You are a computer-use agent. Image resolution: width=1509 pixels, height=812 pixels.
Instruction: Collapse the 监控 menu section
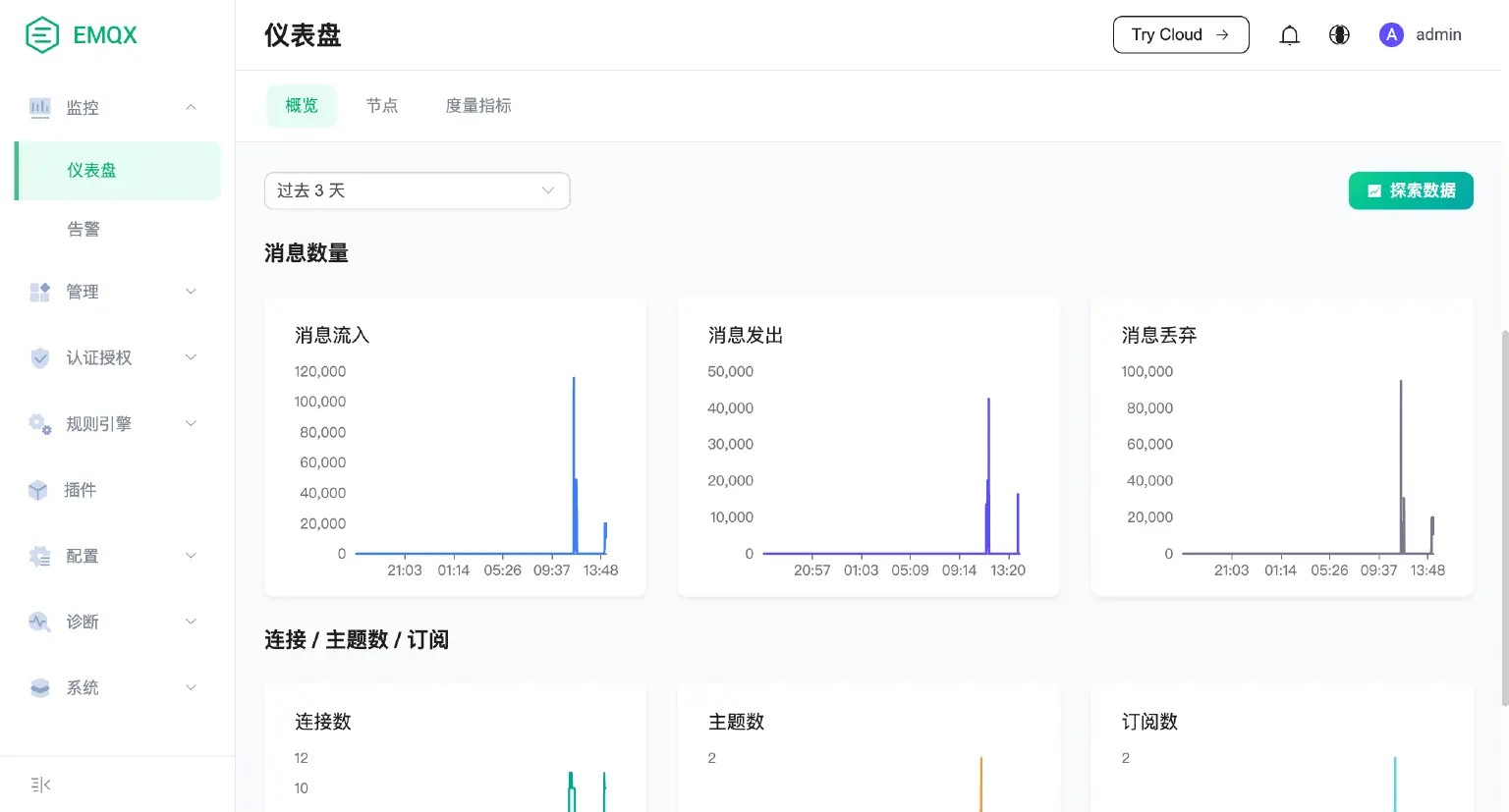pos(191,107)
